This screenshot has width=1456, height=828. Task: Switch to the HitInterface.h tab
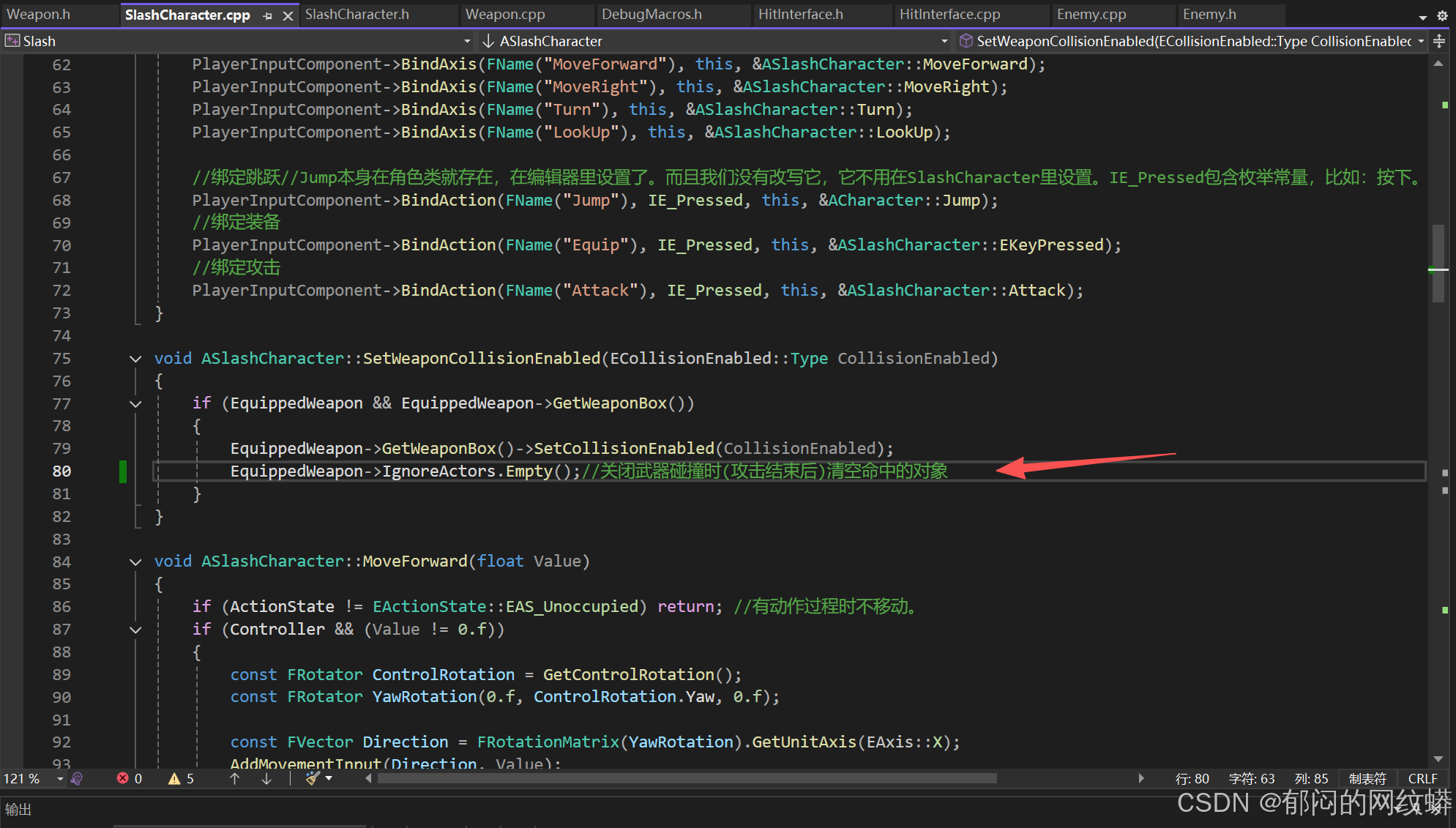pyautogui.click(x=800, y=15)
